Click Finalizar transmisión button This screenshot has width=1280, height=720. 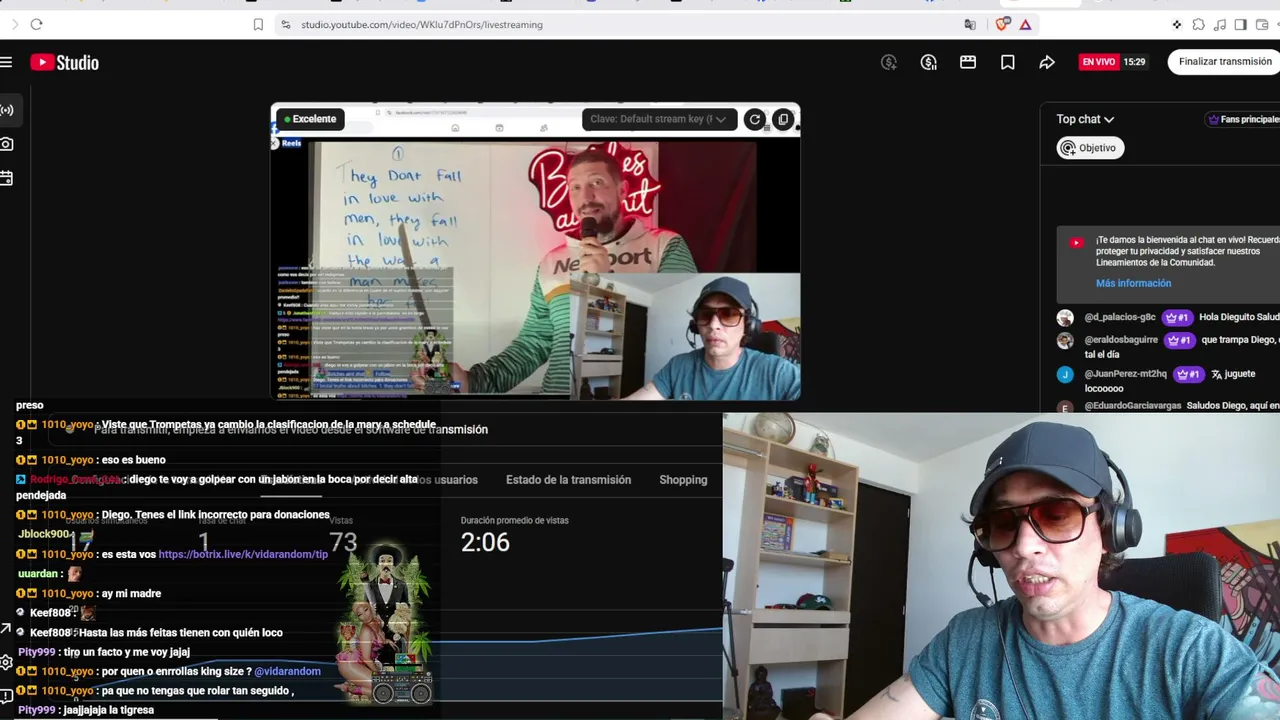click(x=1225, y=62)
